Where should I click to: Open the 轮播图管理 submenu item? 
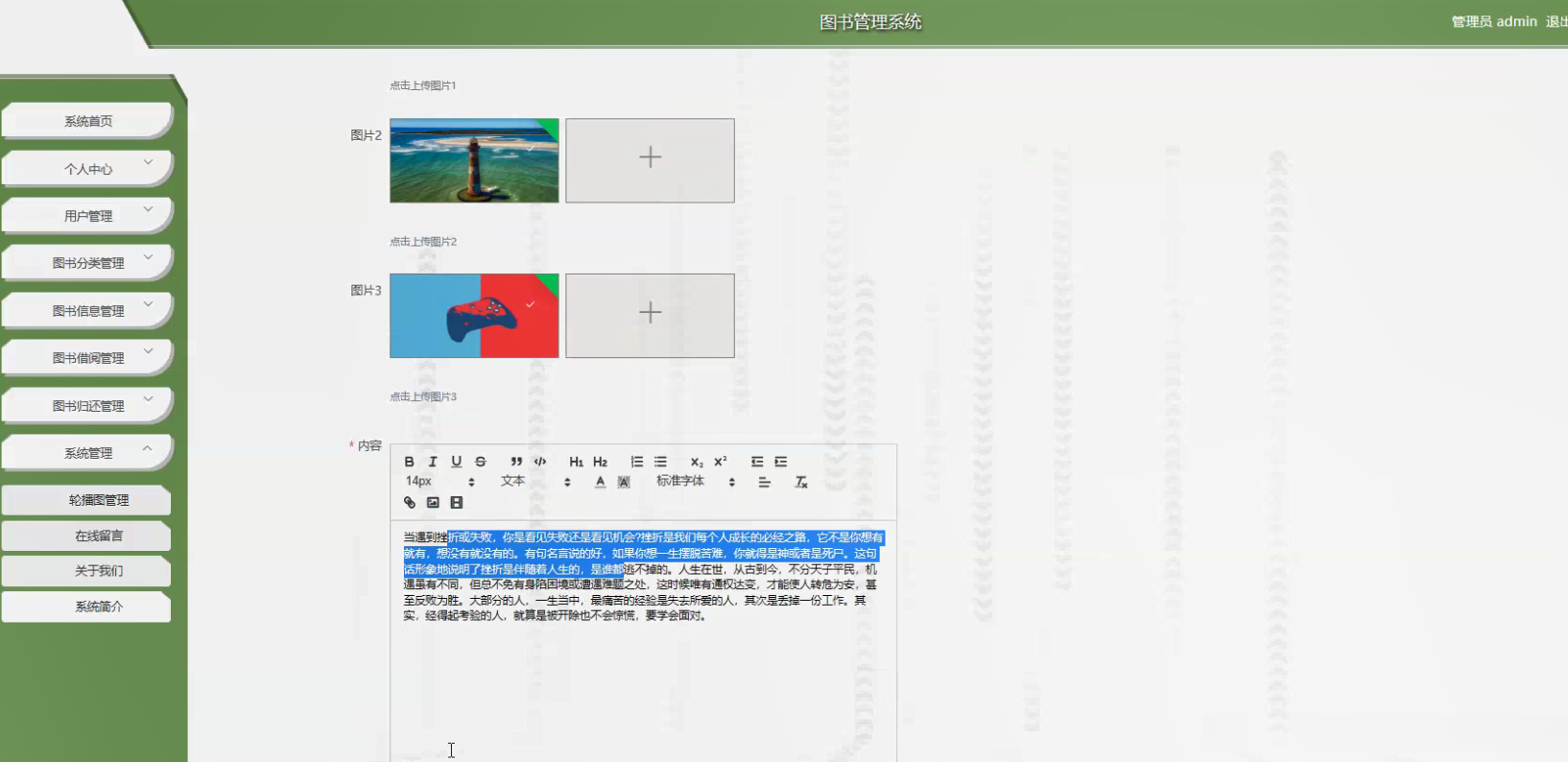(86, 500)
